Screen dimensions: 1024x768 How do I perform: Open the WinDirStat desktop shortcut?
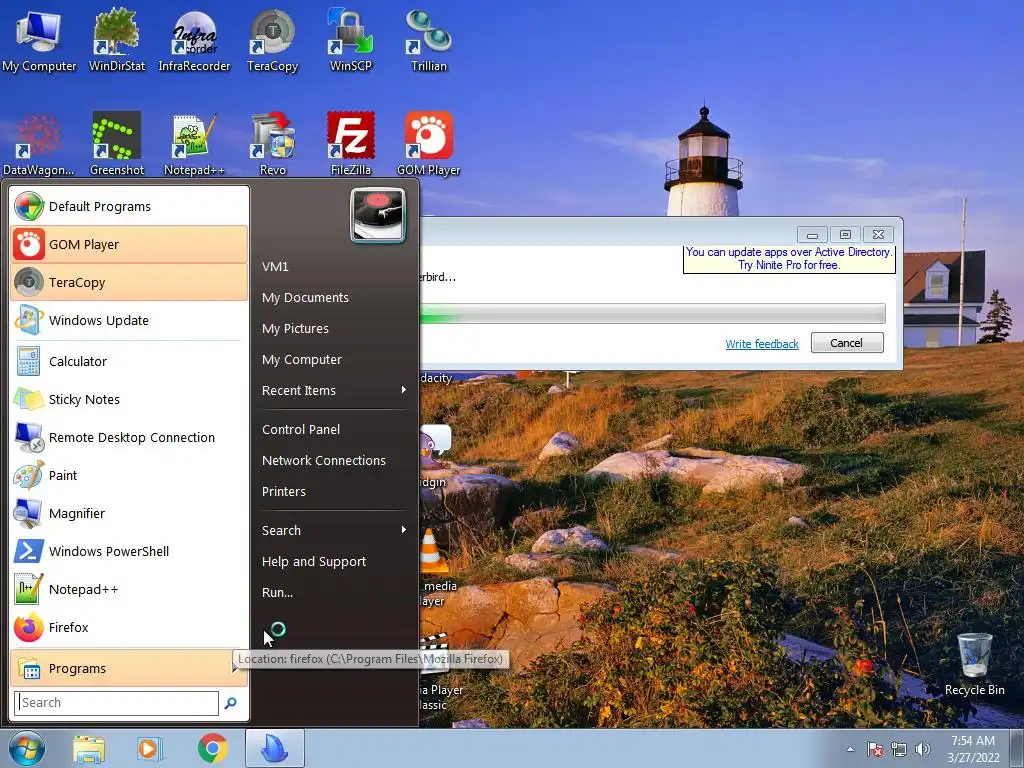coord(117,39)
